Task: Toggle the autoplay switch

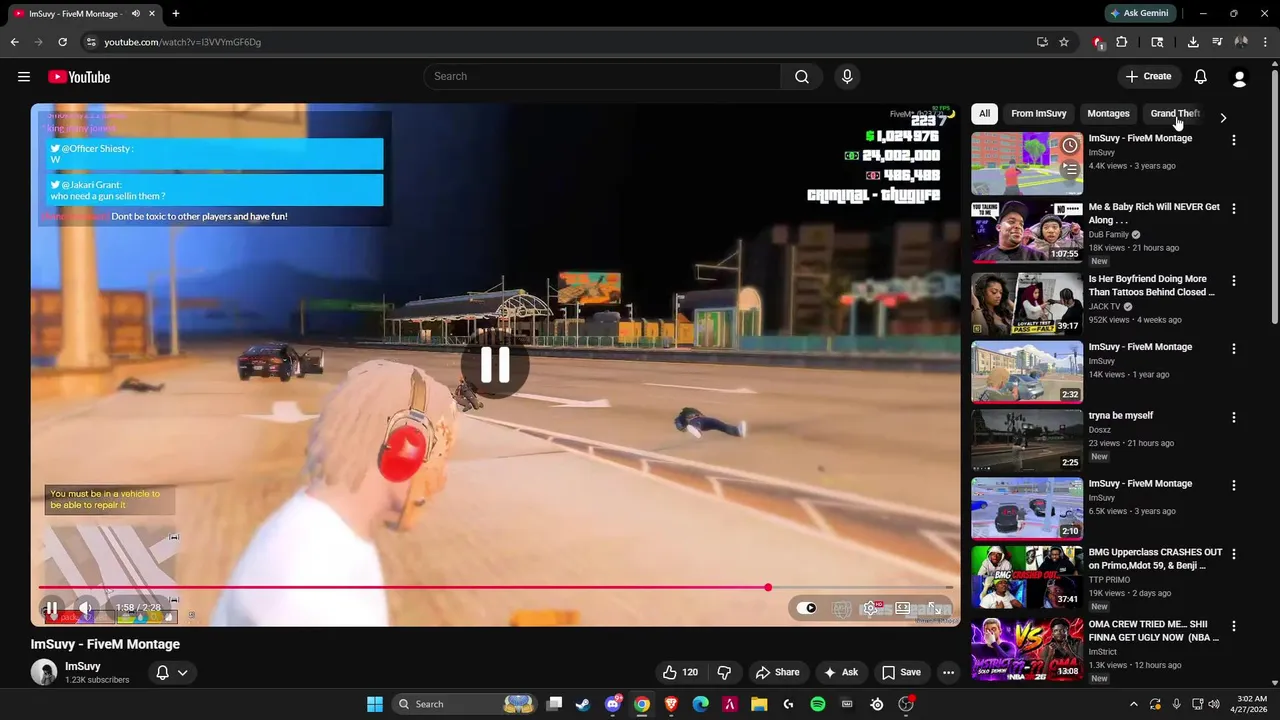Action: (809, 608)
